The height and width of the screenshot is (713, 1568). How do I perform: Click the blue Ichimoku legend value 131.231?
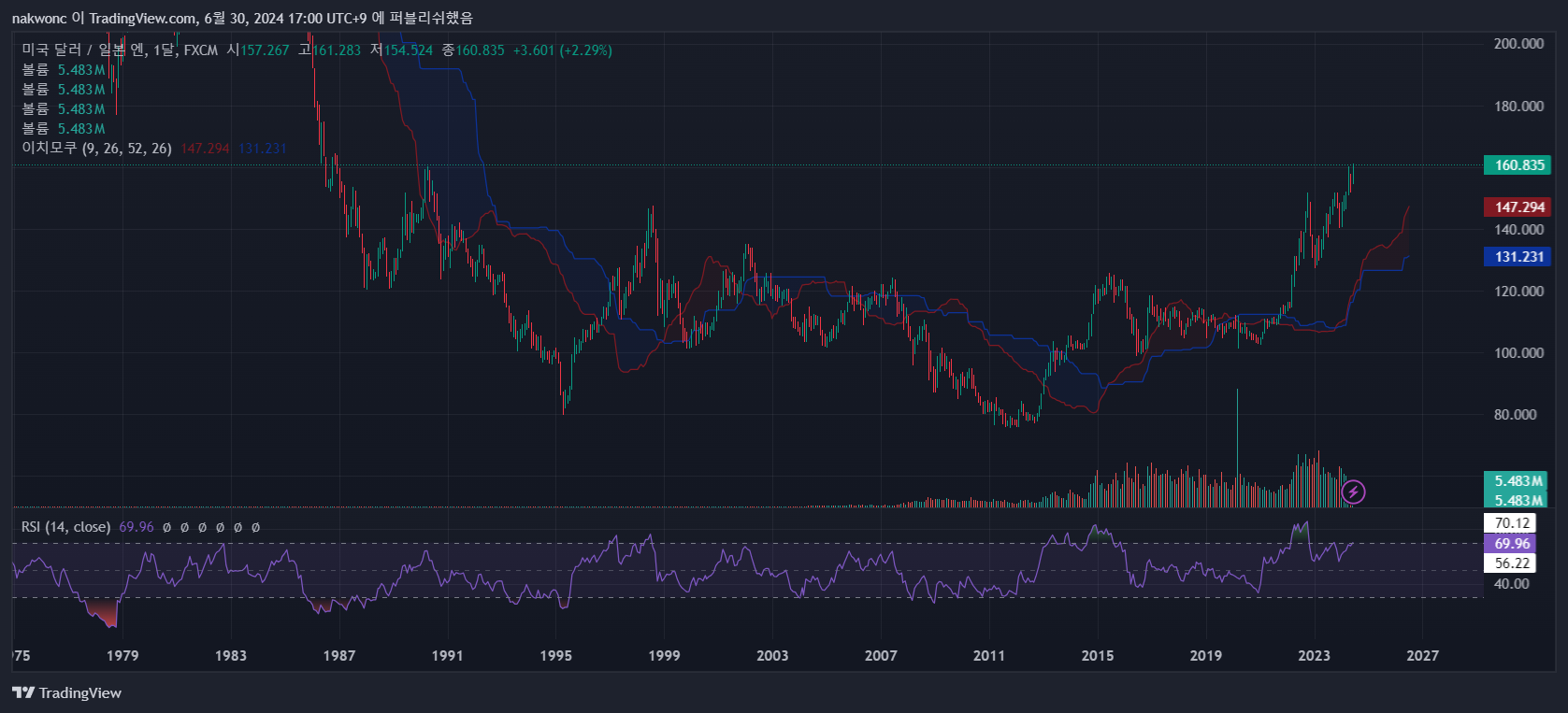click(x=263, y=149)
